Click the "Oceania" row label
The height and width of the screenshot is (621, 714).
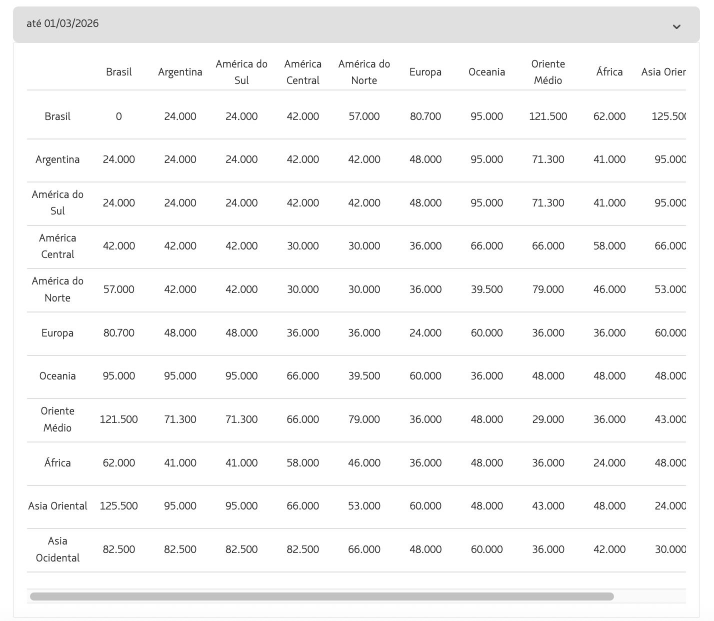pos(57,376)
